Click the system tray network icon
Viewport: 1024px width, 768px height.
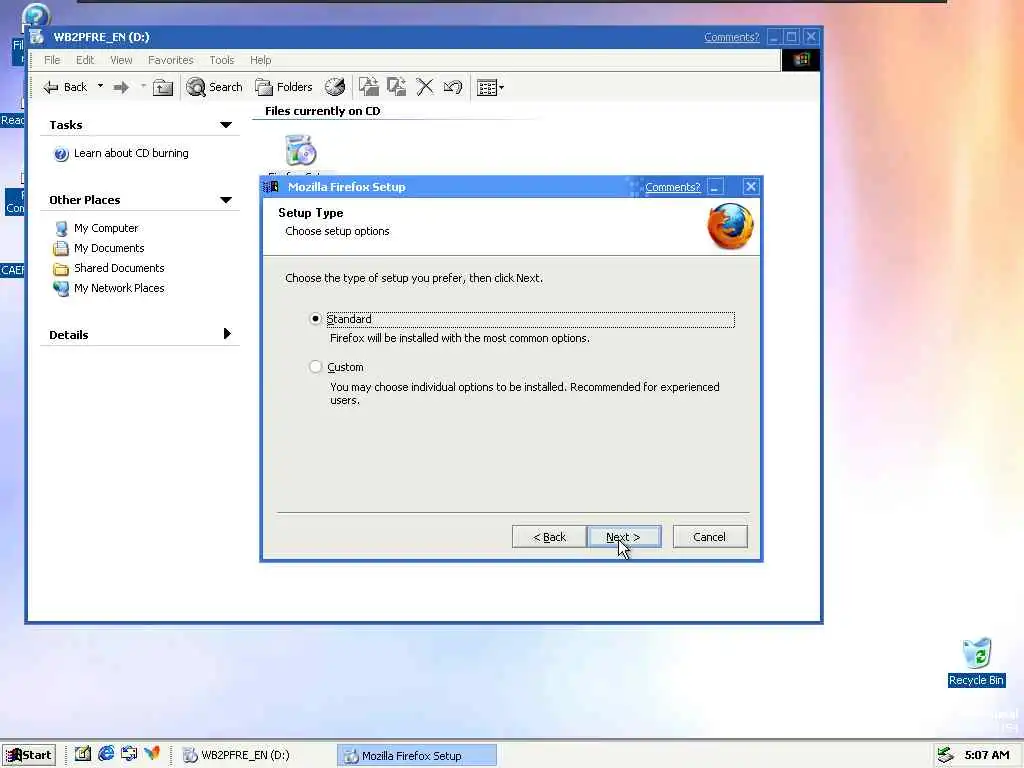pyautogui.click(x=945, y=756)
